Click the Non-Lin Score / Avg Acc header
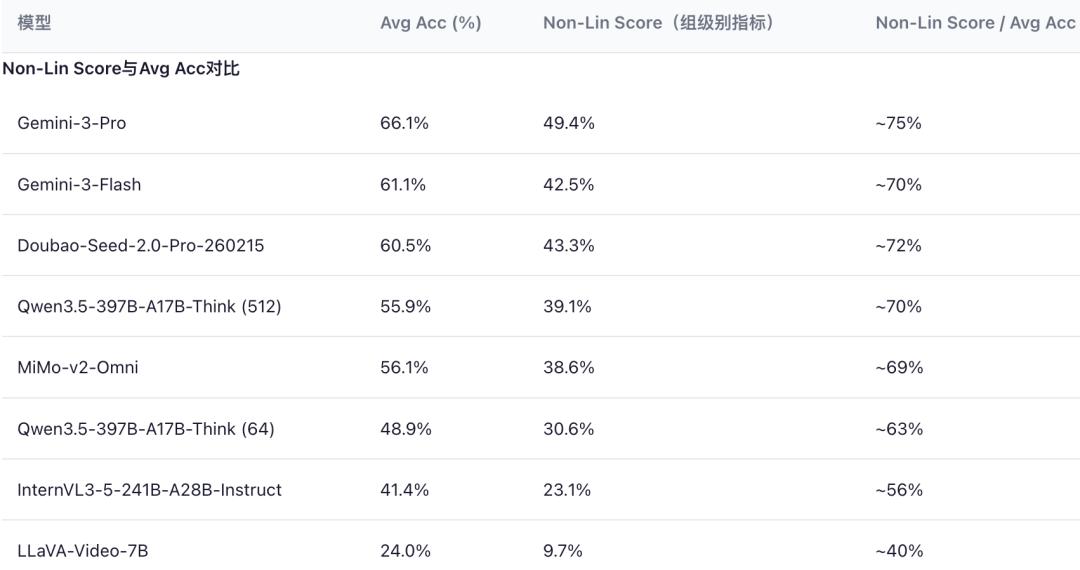 pyautogui.click(x=975, y=23)
